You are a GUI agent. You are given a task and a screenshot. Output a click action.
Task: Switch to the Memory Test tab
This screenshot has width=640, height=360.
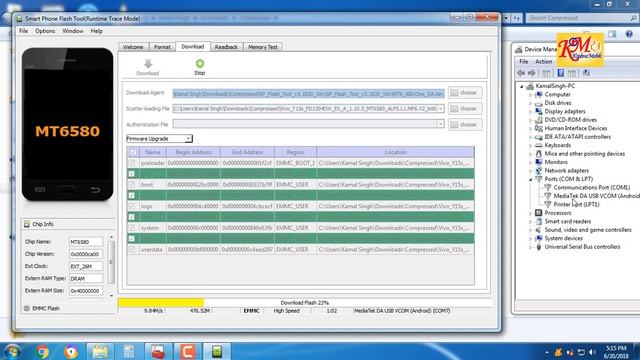tap(263, 47)
